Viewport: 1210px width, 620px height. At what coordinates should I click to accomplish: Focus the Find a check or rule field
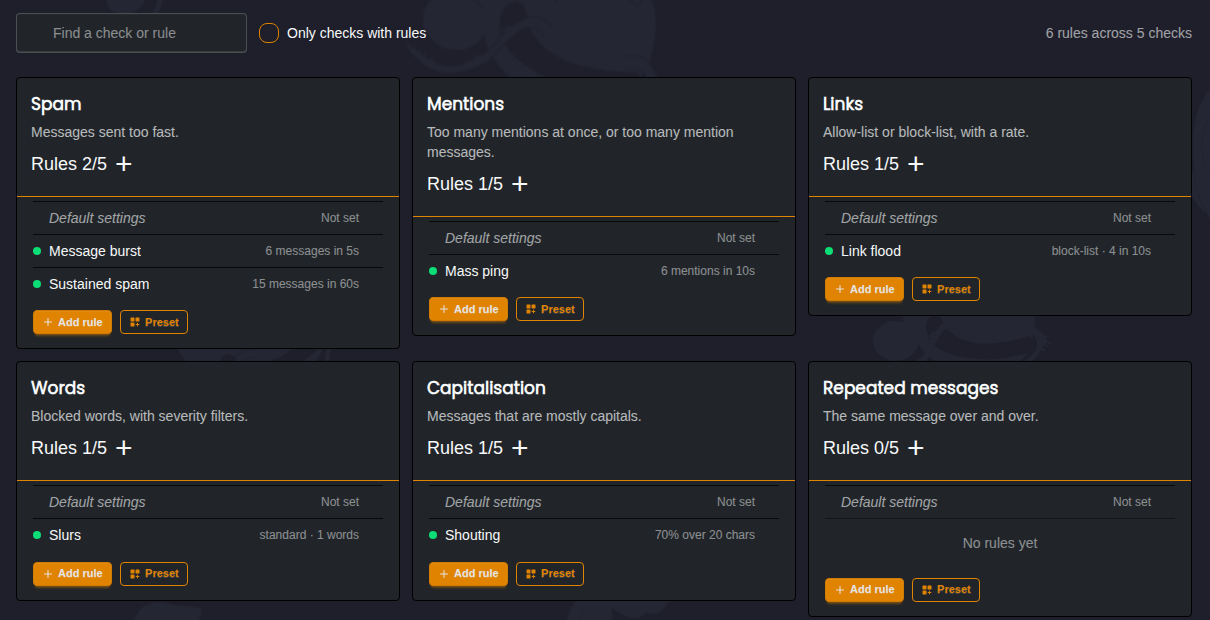(x=131, y=33)
